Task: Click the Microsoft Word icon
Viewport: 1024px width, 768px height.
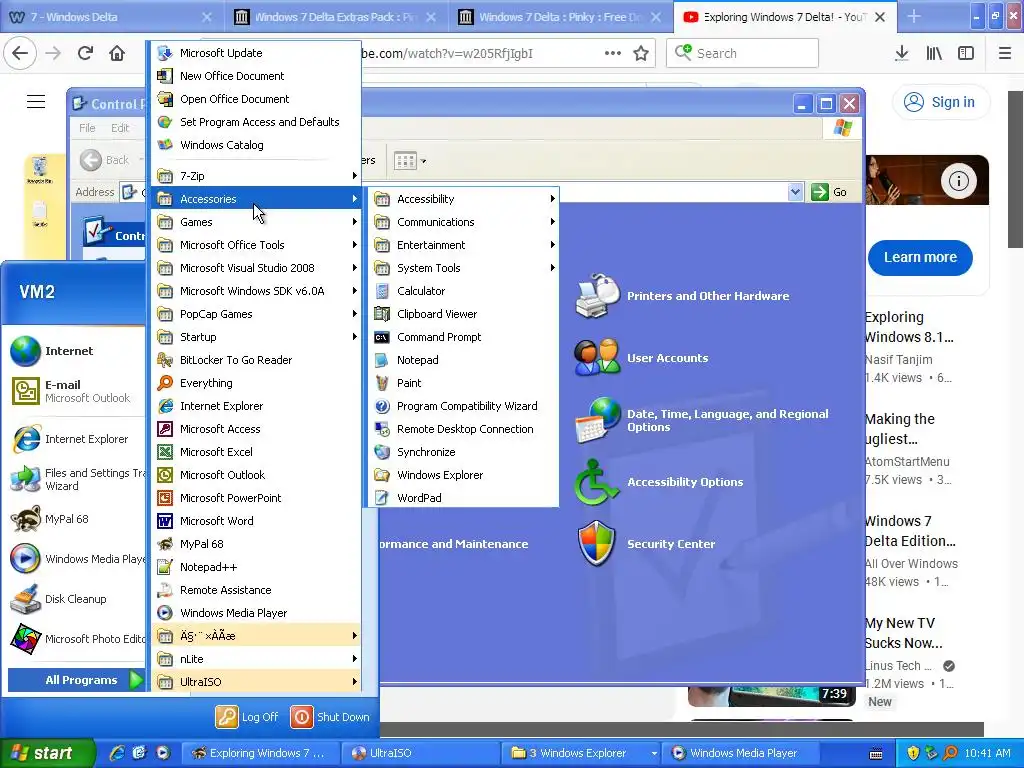Action: point(165,520)
